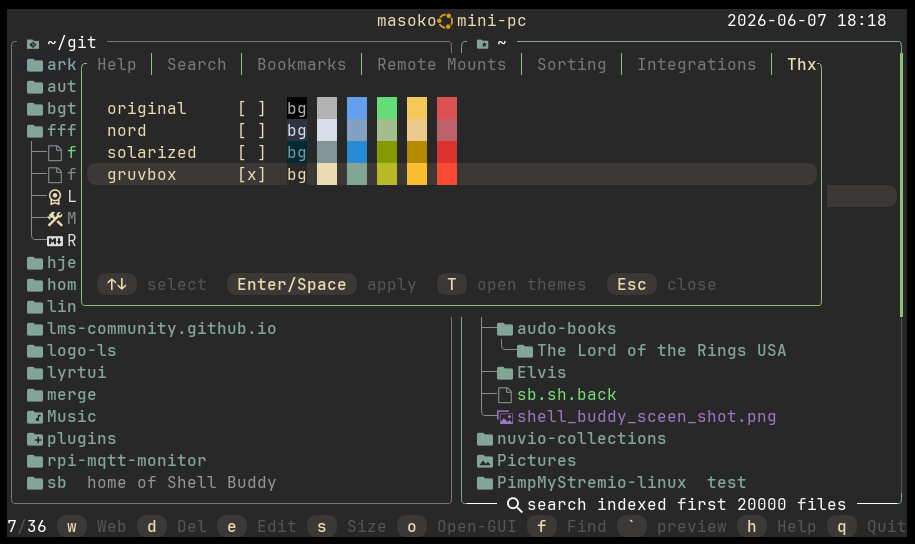The image size is (915, 544).
Task: Click the e Edit shortcut key
Action: point(232,526)
